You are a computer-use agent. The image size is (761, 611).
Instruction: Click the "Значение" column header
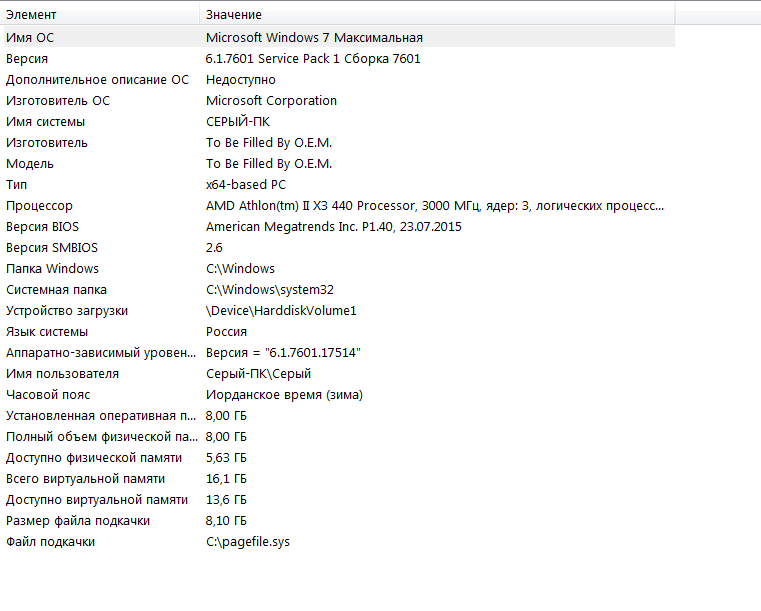[x=234, y=15]
